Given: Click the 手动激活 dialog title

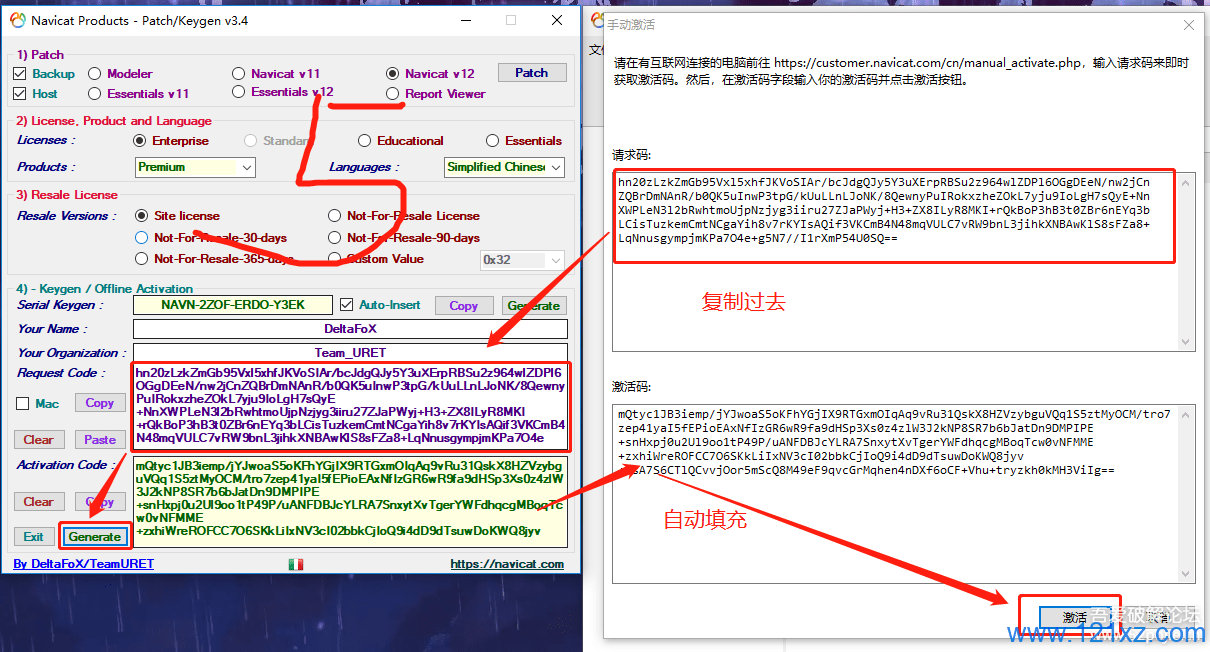Looking at the screenshot, I should (x=632, y=24).
